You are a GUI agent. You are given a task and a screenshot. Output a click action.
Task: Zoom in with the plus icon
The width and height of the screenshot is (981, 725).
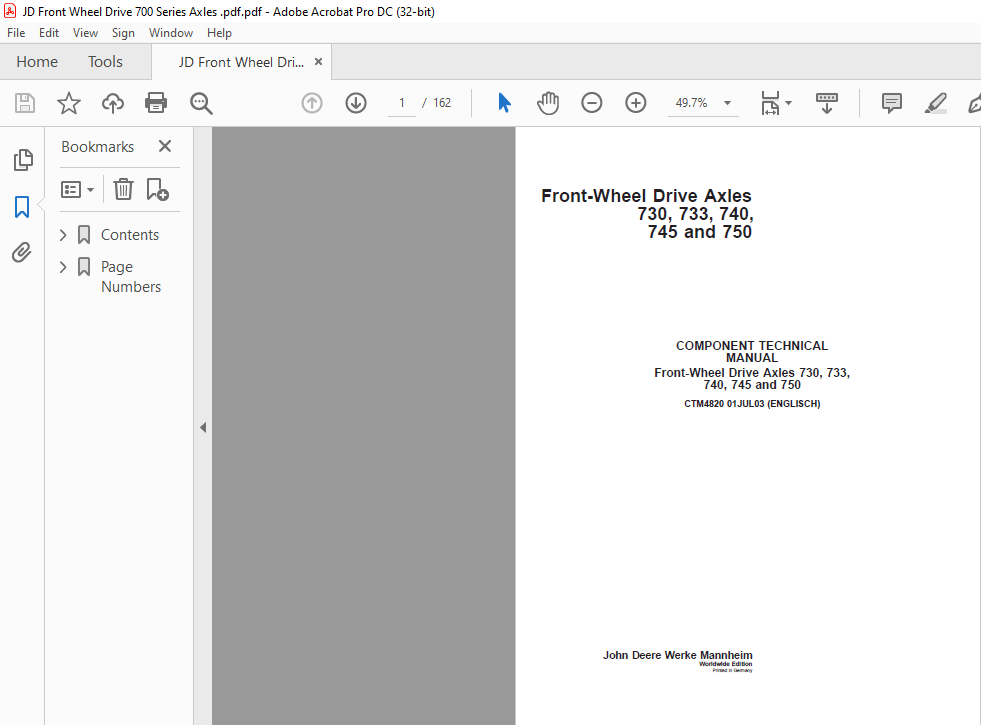(x=636, y=103)
